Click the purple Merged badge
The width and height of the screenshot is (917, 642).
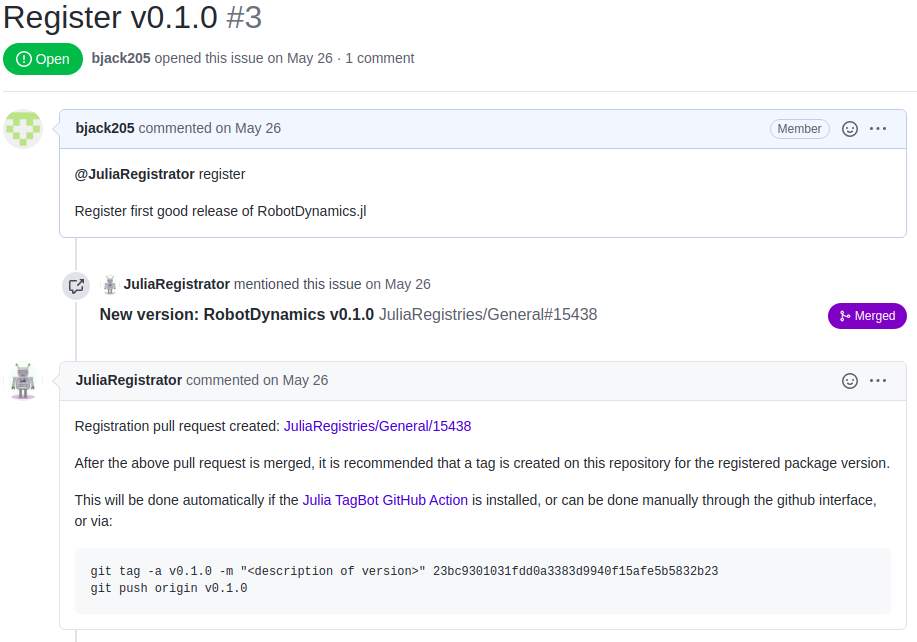point(867,316)
